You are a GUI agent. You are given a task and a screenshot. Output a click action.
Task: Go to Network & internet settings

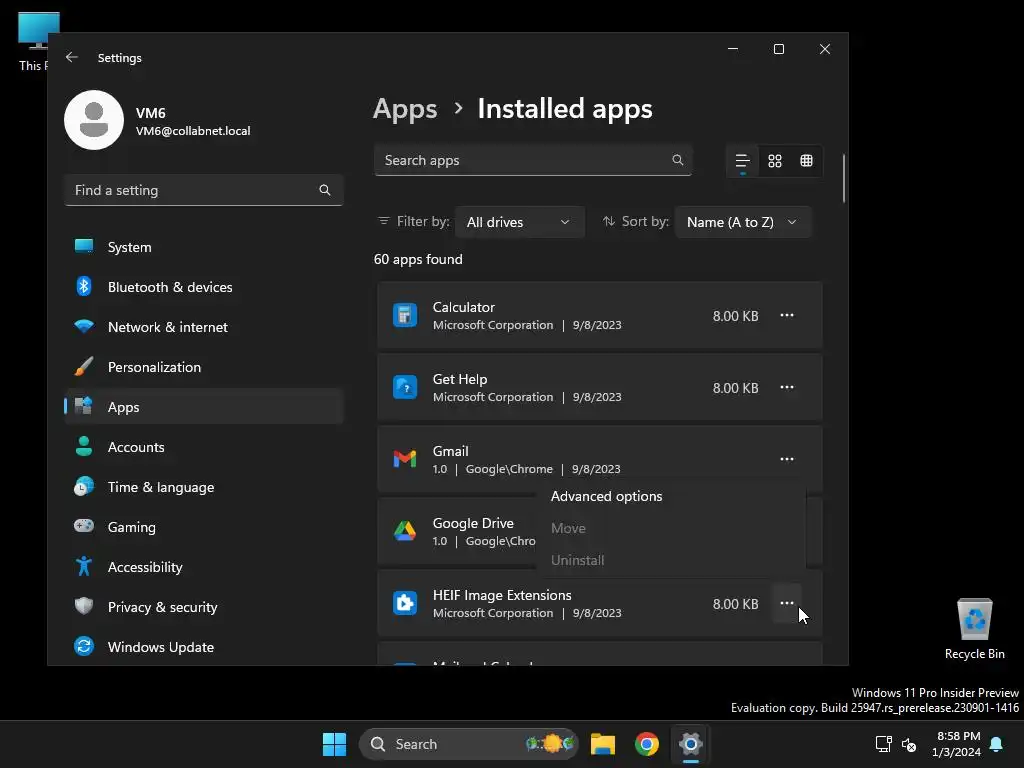204,327
